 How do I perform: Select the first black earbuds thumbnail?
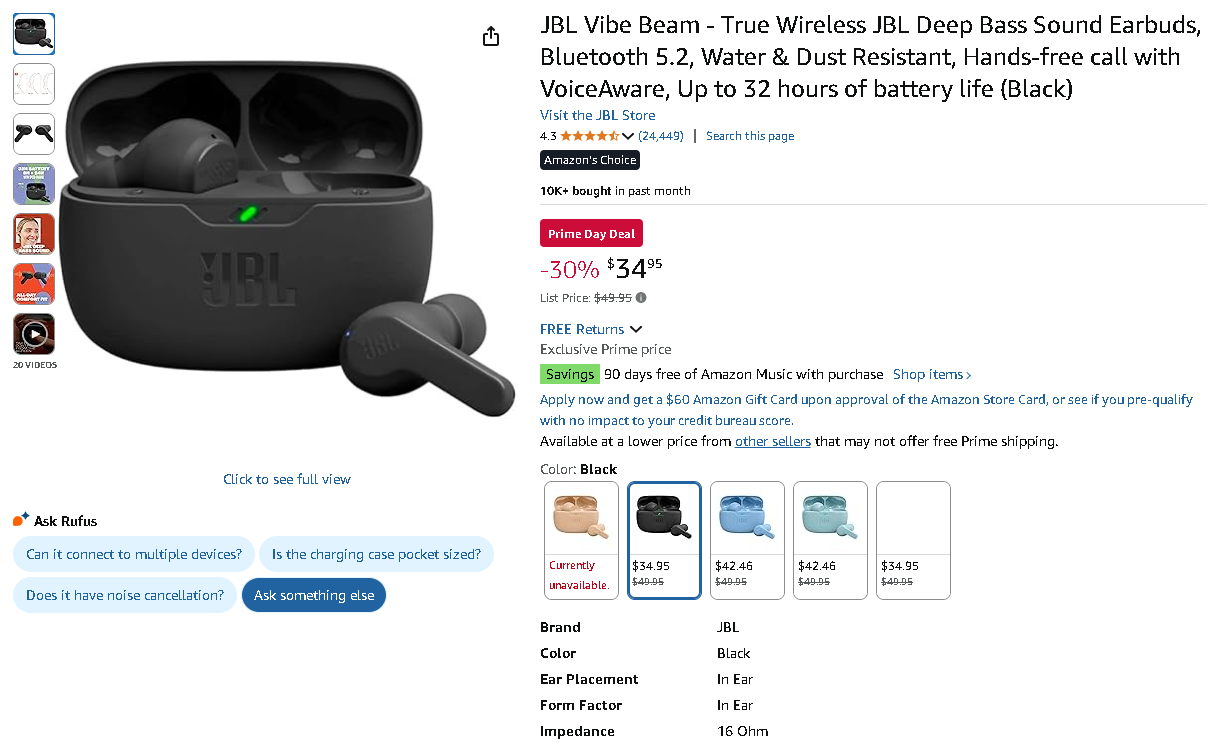click(x=34, y=34)
